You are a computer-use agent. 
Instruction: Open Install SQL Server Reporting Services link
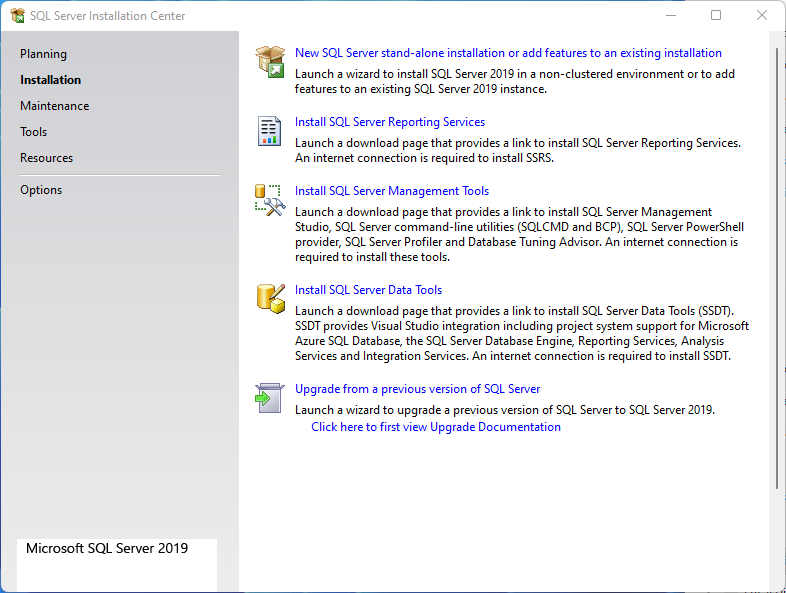coord(390,122)
